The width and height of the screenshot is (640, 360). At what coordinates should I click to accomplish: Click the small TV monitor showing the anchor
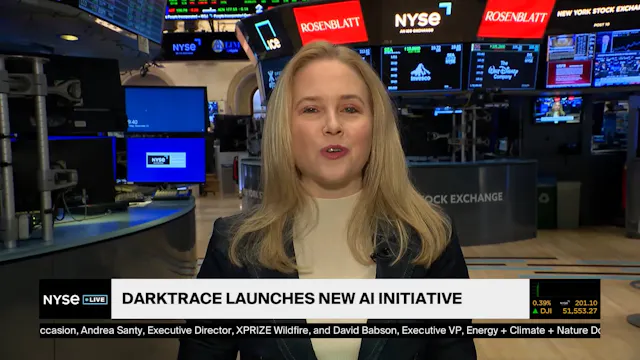tap(558, 110)
